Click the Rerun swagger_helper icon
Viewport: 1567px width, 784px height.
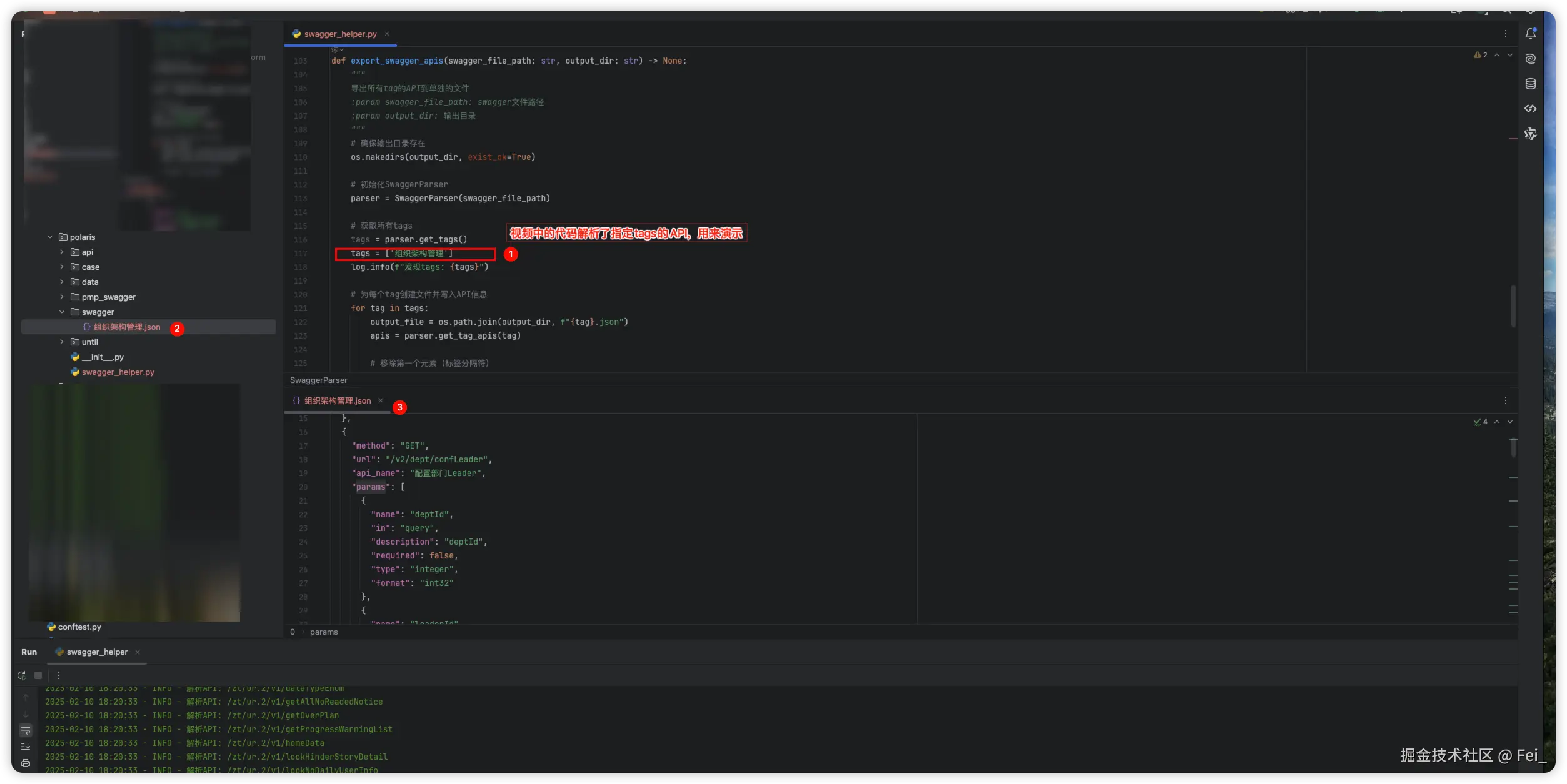click(x=21, y=675)
